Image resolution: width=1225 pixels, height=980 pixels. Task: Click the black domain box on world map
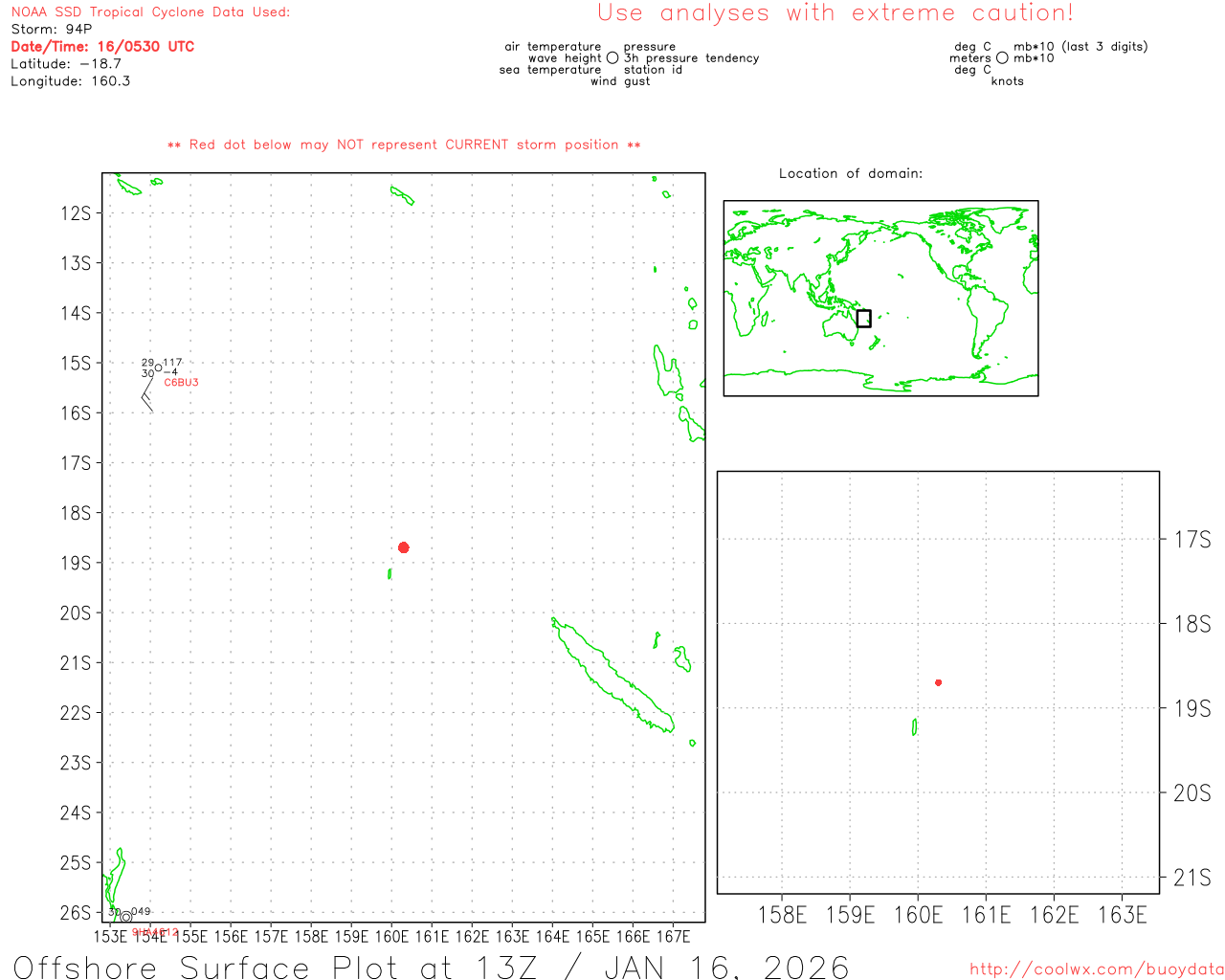(x=863, y=319)
